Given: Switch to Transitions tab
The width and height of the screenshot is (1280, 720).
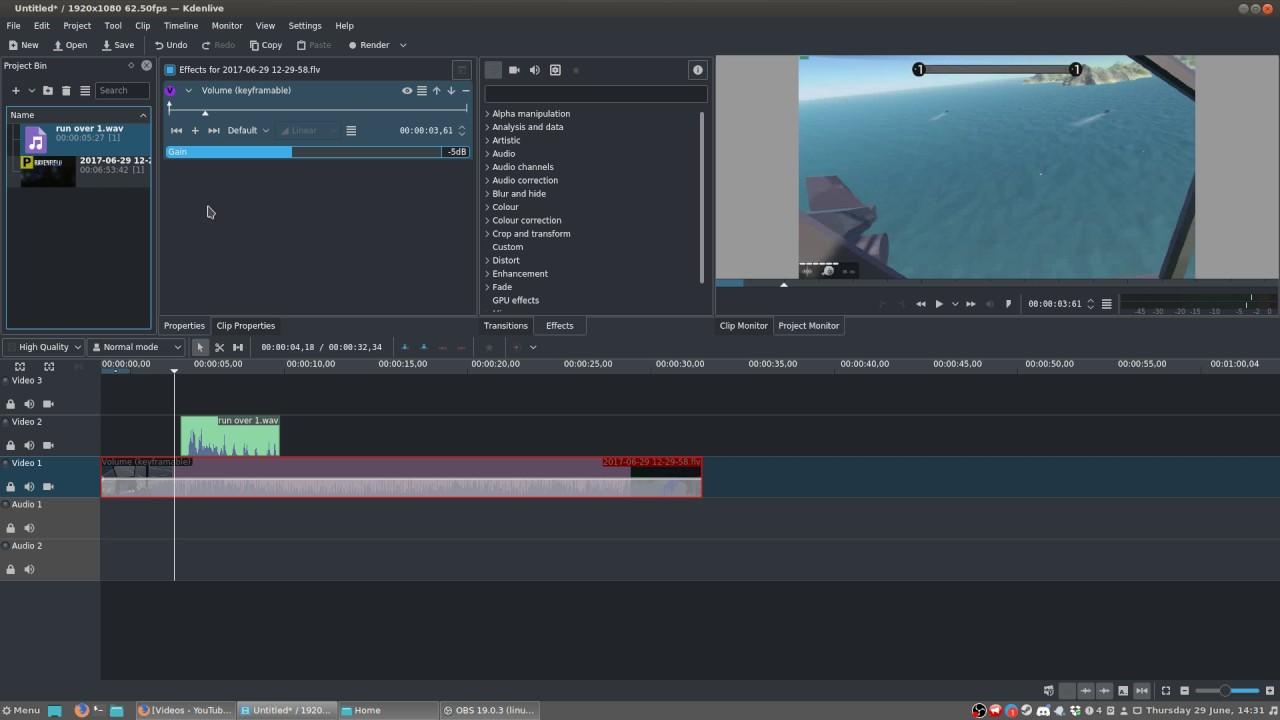Looking at the screenshot, I should 506,326.
